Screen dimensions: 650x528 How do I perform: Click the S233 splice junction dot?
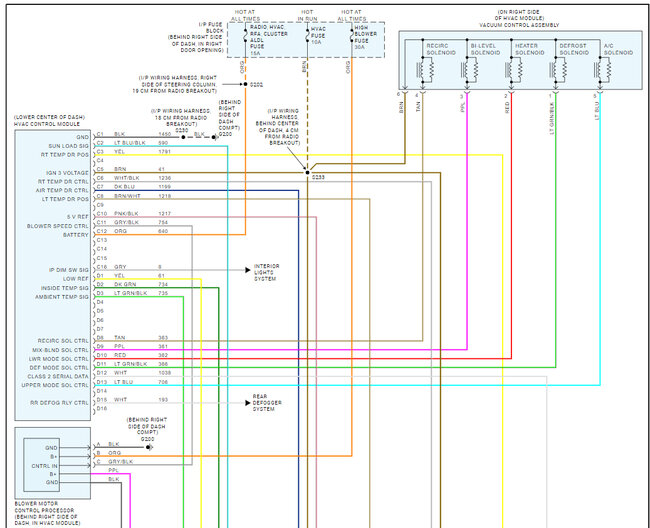click(307, 172)
